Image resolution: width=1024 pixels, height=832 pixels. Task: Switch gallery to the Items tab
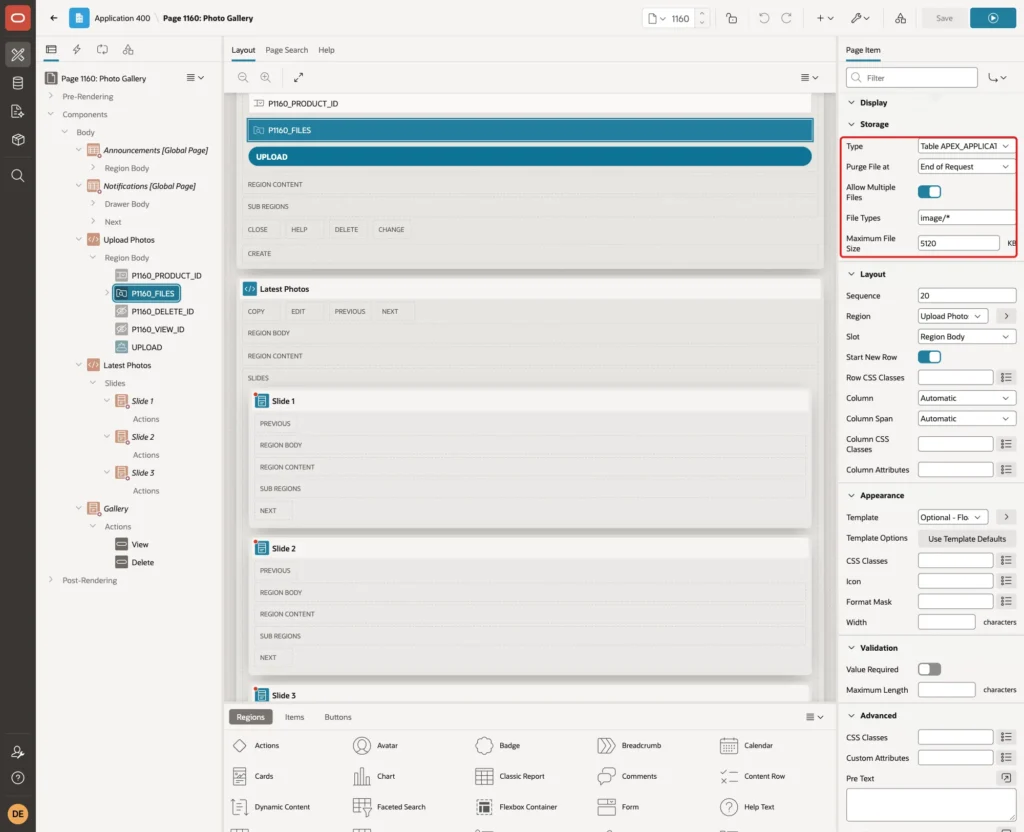(295, 717)
